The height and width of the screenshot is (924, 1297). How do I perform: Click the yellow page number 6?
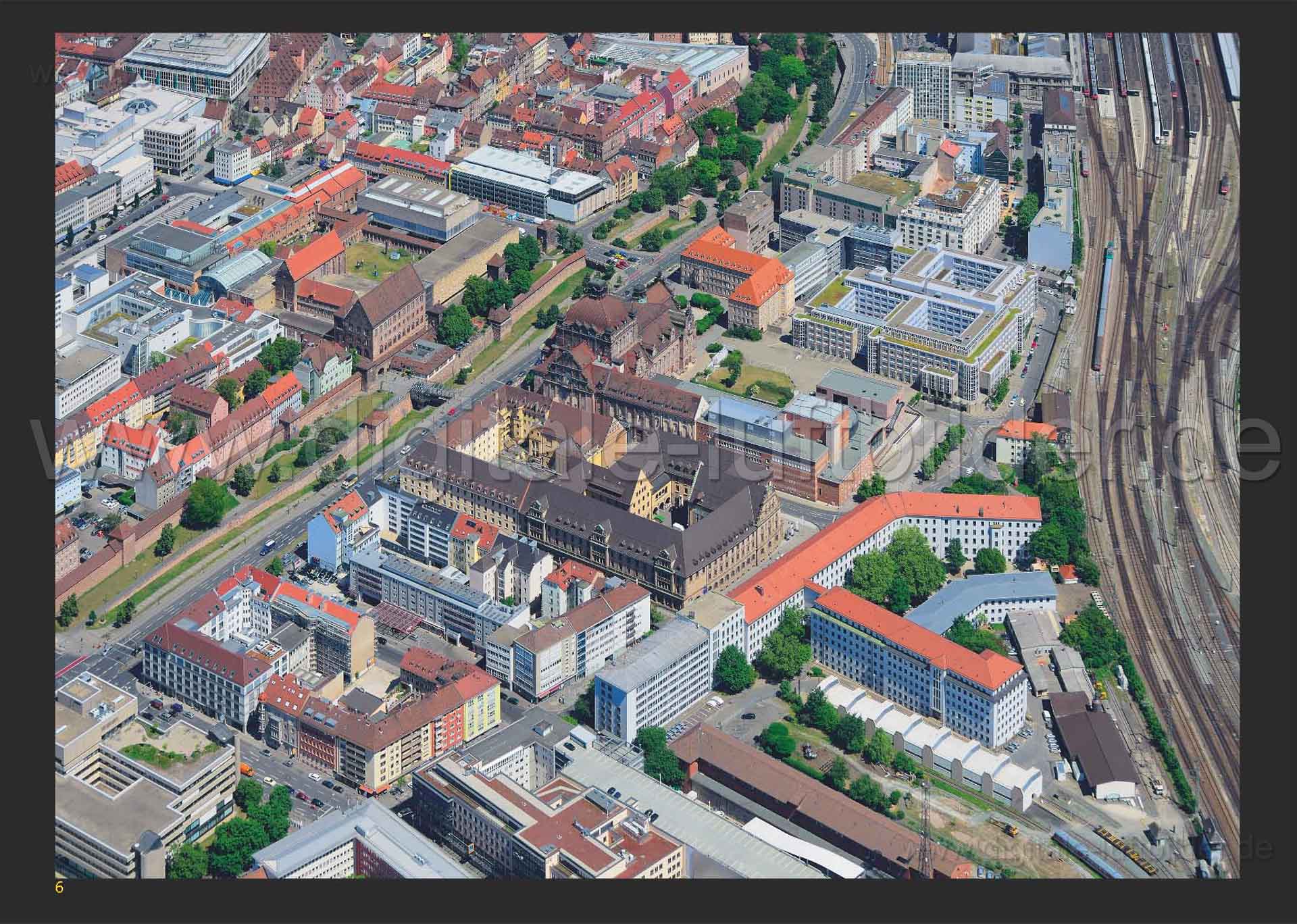pyautogui.click(x=59, y=888)
